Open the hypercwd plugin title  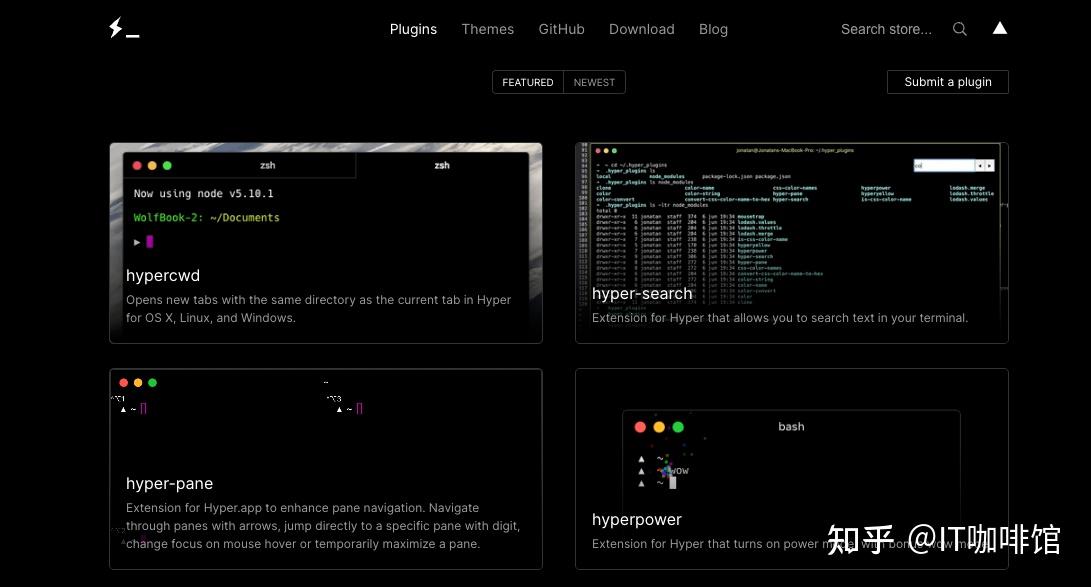tap(163, 275)
